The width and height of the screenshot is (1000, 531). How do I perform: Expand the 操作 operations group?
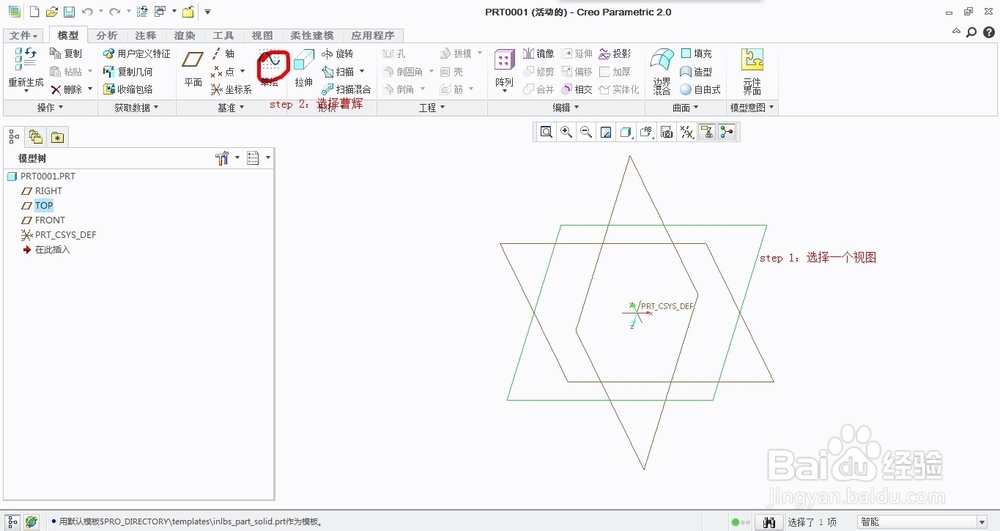tap(50, 108)
